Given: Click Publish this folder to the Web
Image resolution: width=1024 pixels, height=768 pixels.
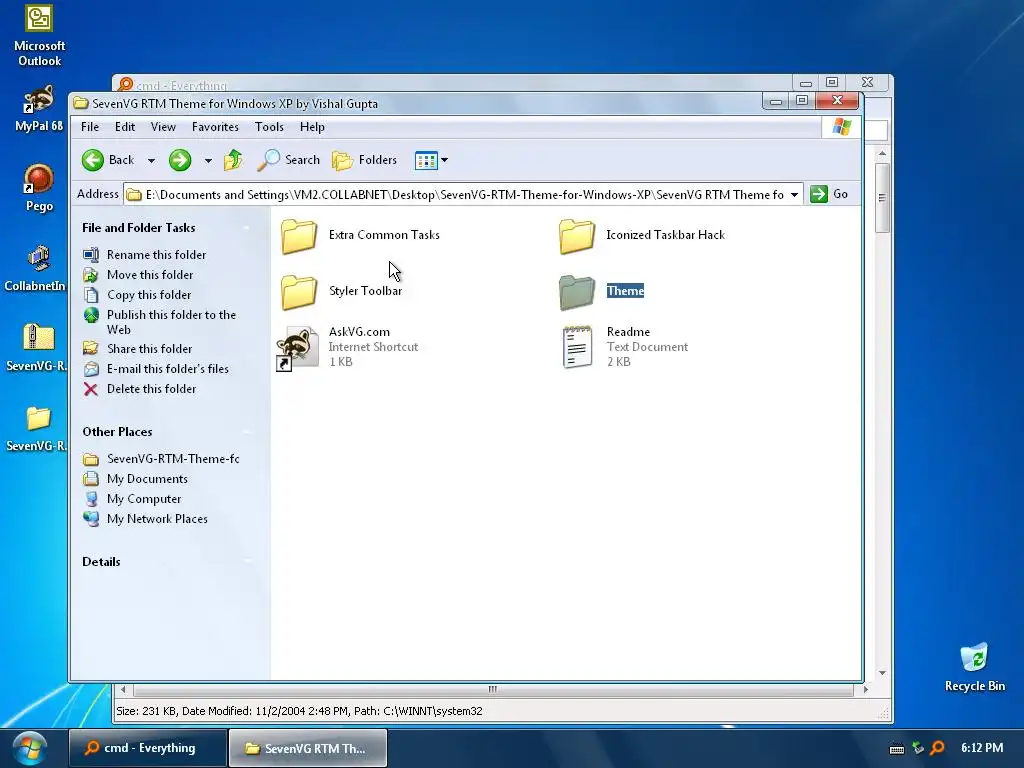Looking at the screenshot, I should (x=171, y=322).
